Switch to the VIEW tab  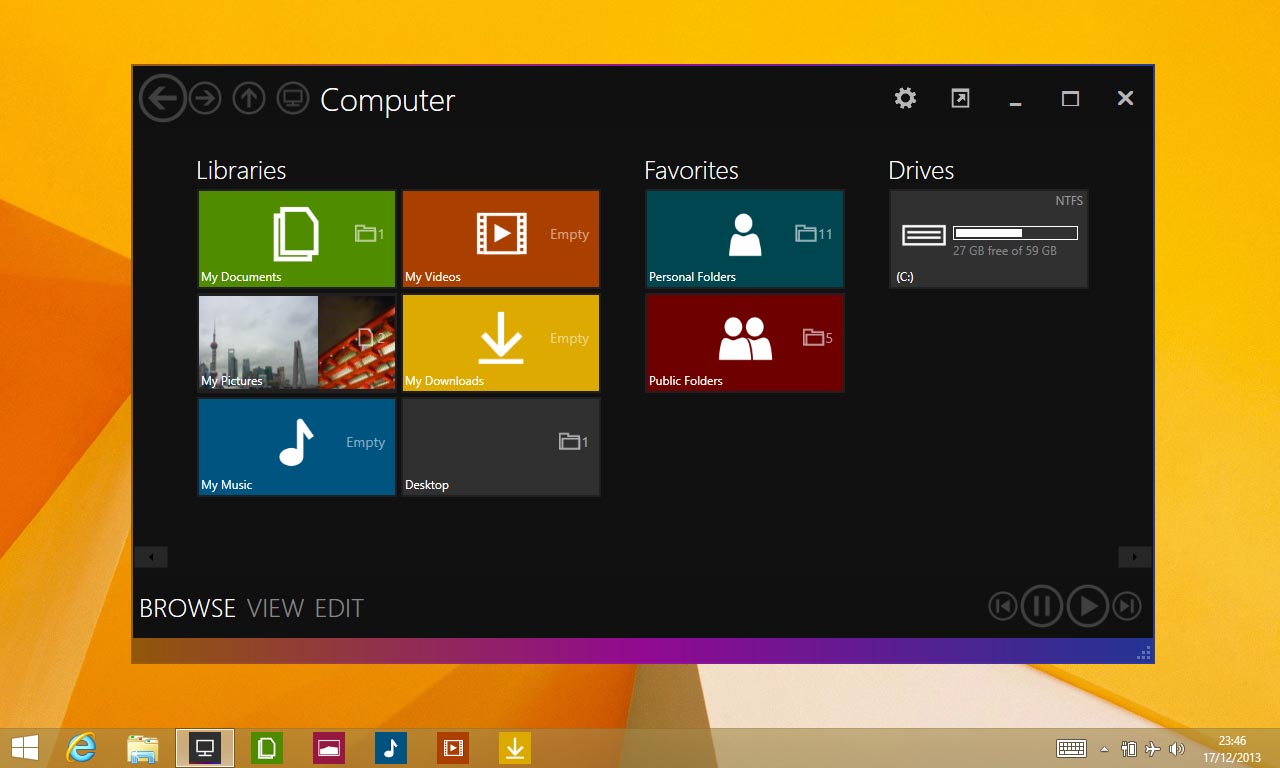275,608
